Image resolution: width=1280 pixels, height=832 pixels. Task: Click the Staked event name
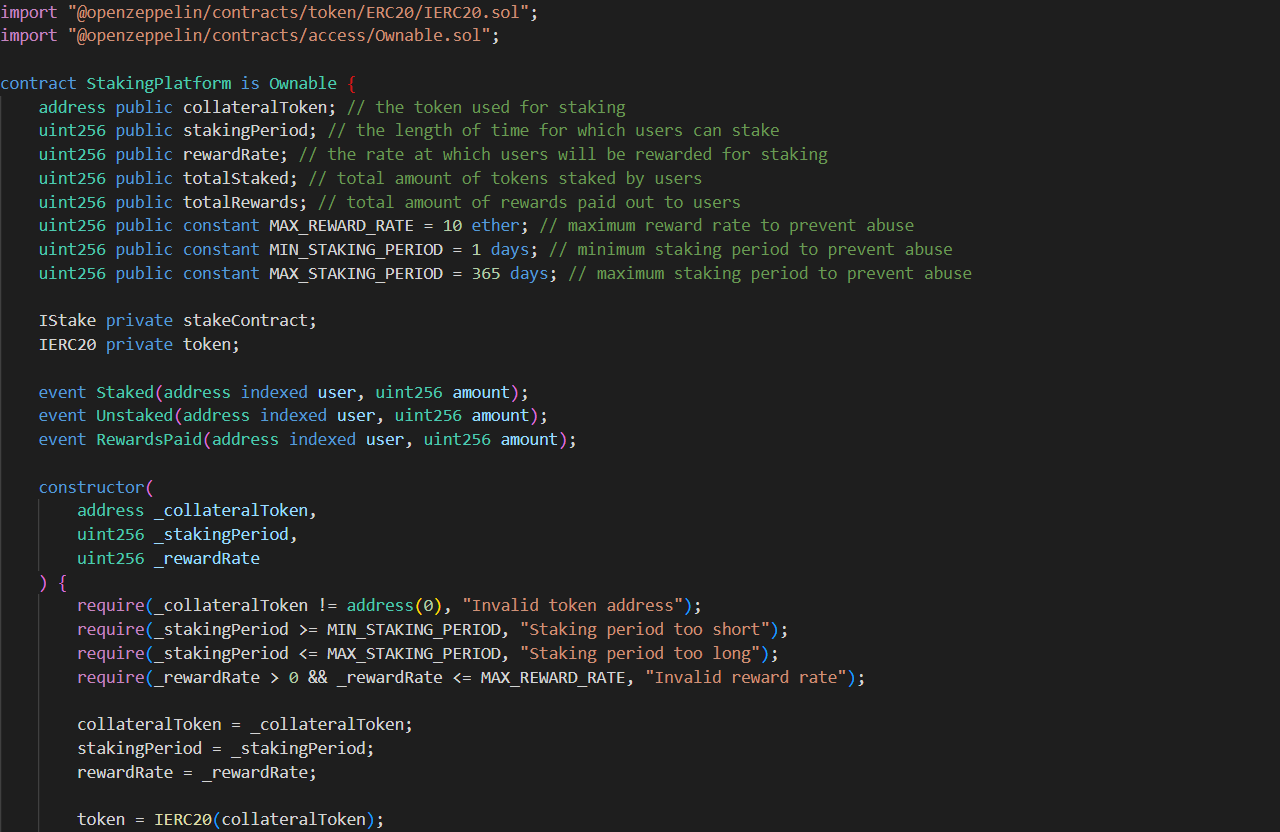125,392
